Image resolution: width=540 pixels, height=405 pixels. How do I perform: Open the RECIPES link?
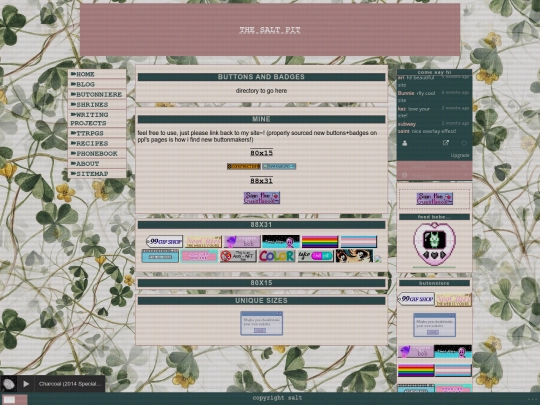[97, 143]
